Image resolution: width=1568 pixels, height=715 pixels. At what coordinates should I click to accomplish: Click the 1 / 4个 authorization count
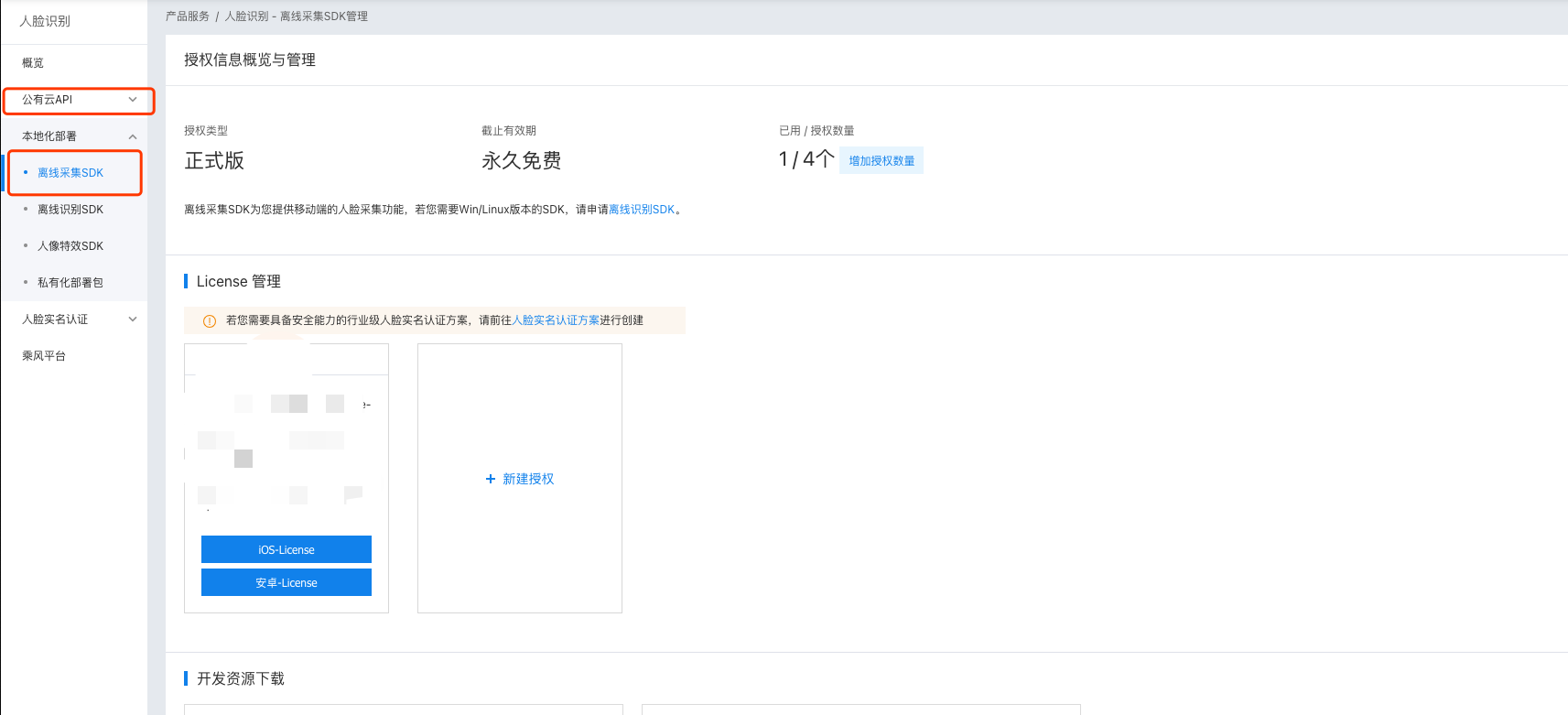(806, 159)
